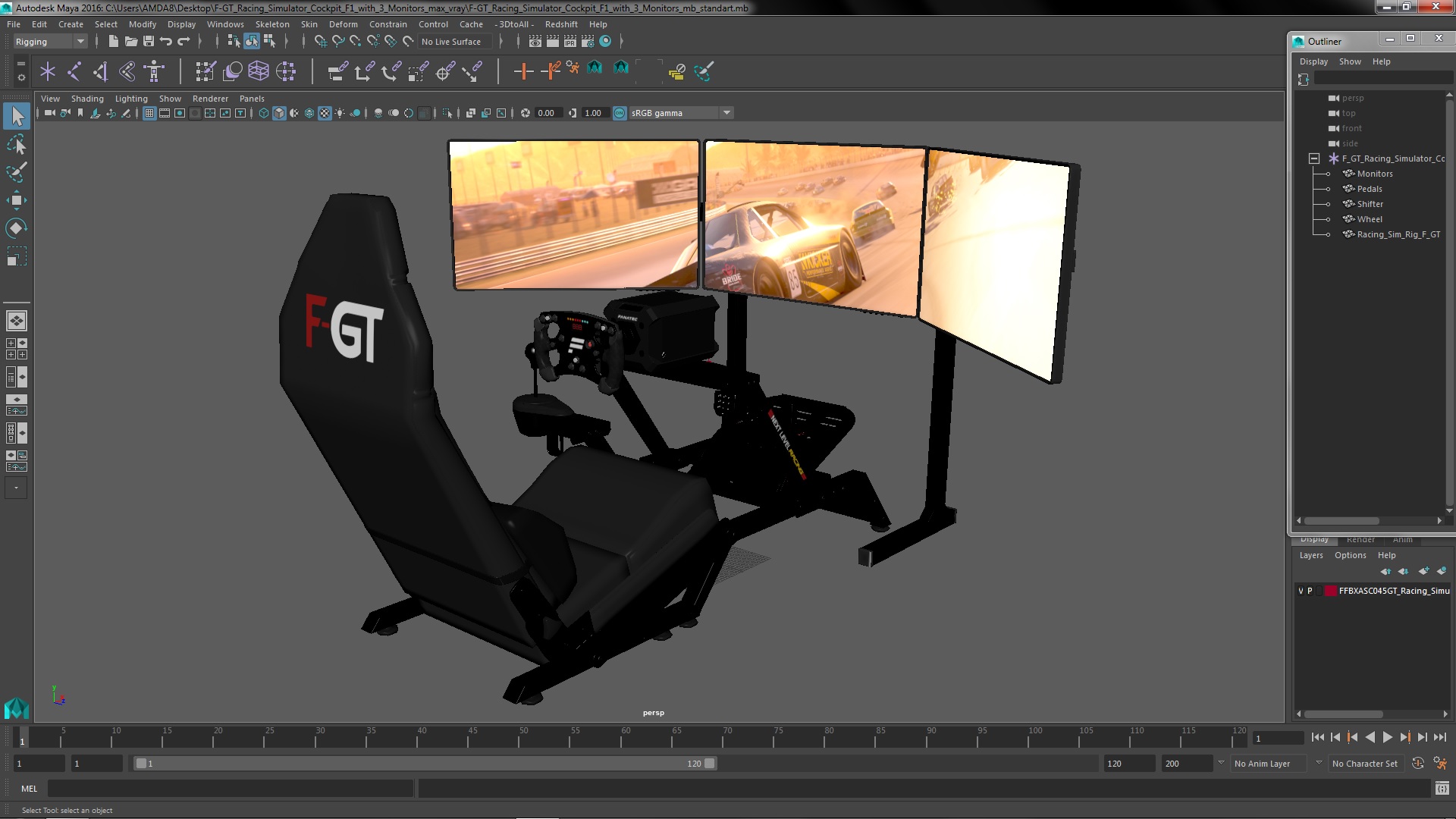Screen dimensions: 1456x819
Task: Click the Play Forwards button
Action: [1387, 737]
